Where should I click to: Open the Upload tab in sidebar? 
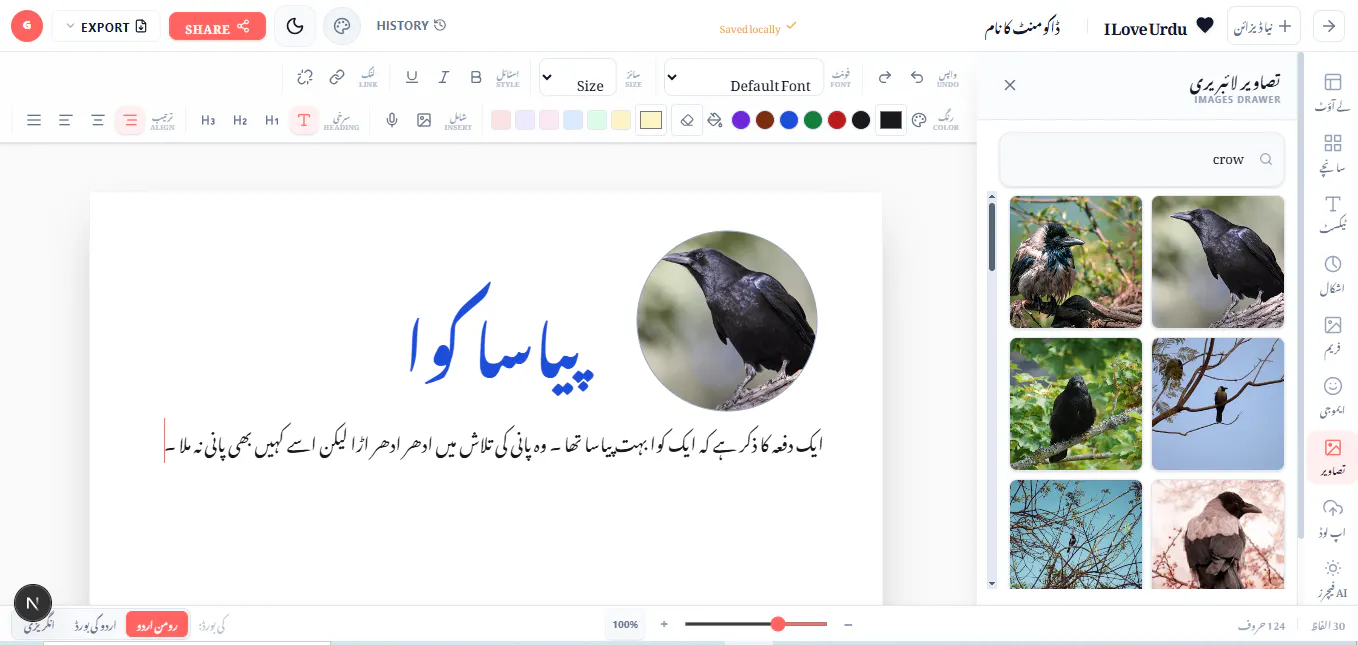point(1332,519)
